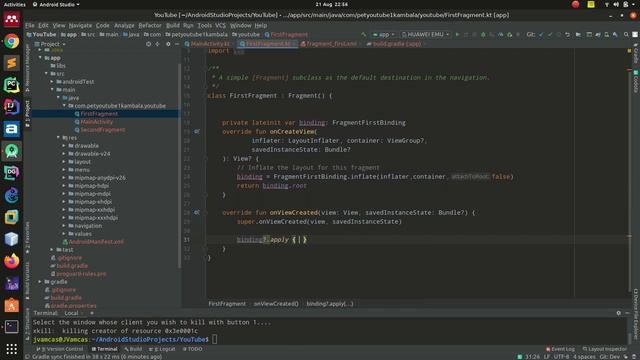The width and height of the screenshot is (640, 360).
Task: Open the Navigate menu
Action: click(x=80, y=25)
